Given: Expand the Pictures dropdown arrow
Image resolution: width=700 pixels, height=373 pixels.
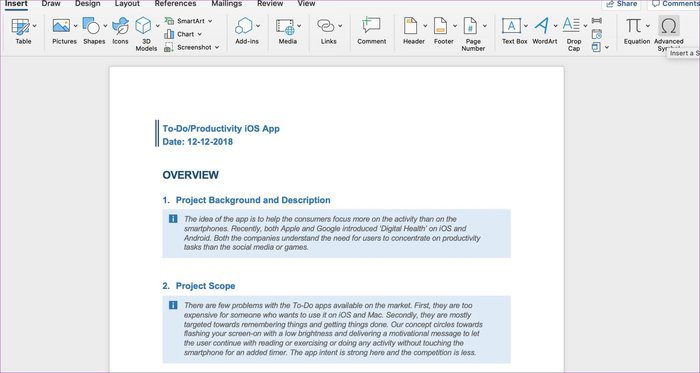Looking at the screenshot, I should click(75, 26).
